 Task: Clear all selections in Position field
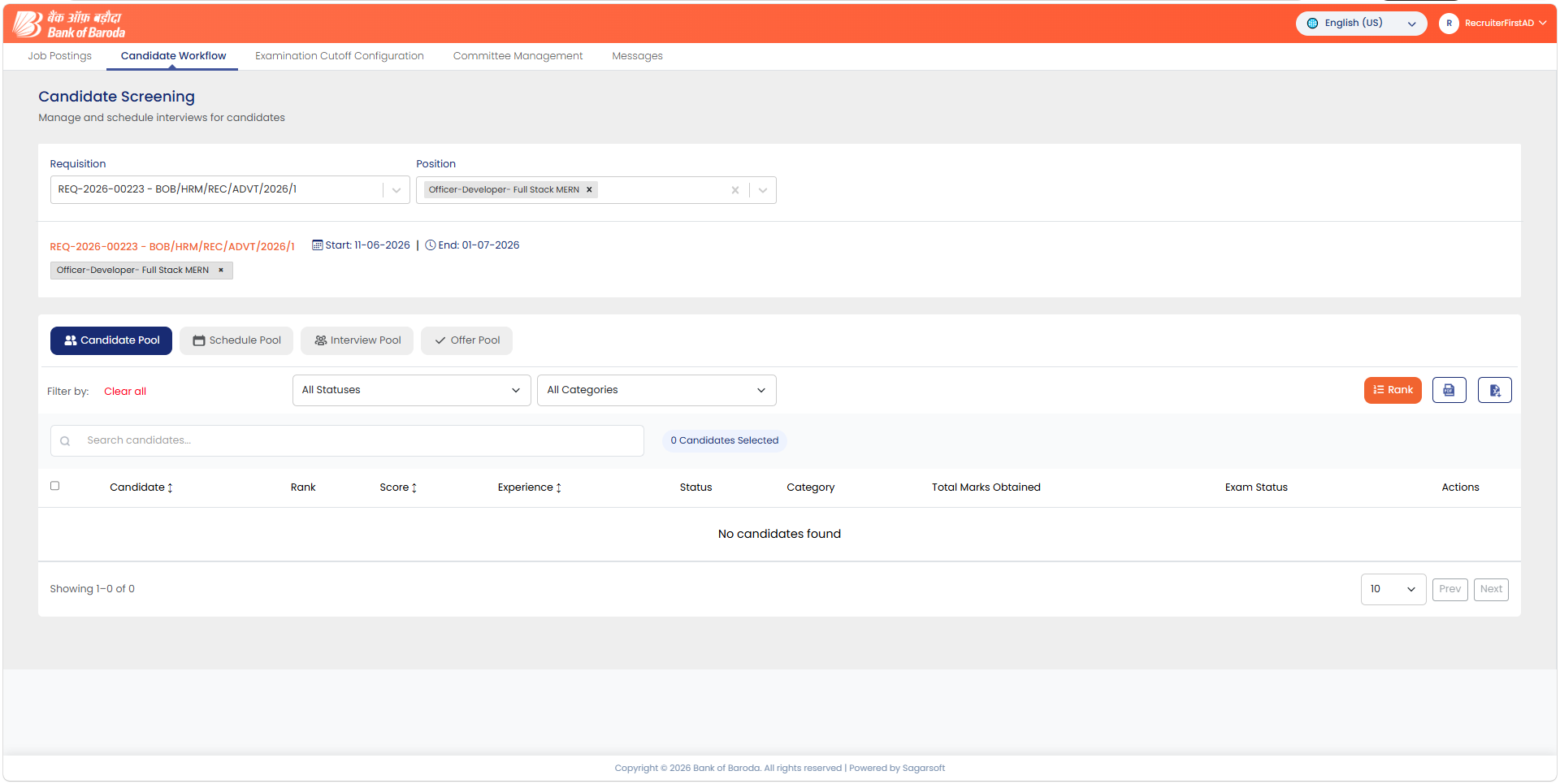[735, 190]
